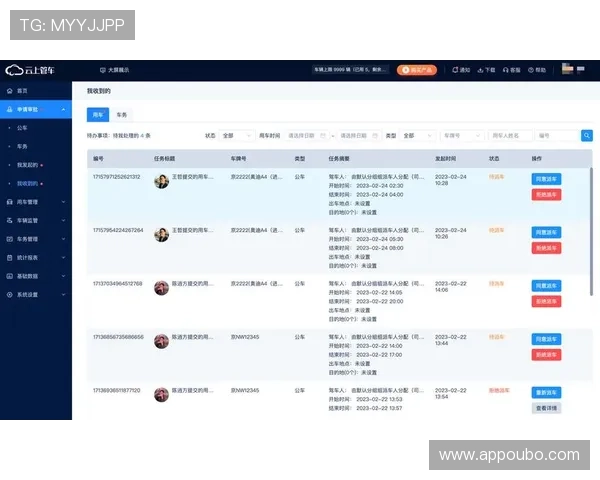Click the 待办事项 pending count text
The height and width of the screenshot is (480, 600).
119,136
